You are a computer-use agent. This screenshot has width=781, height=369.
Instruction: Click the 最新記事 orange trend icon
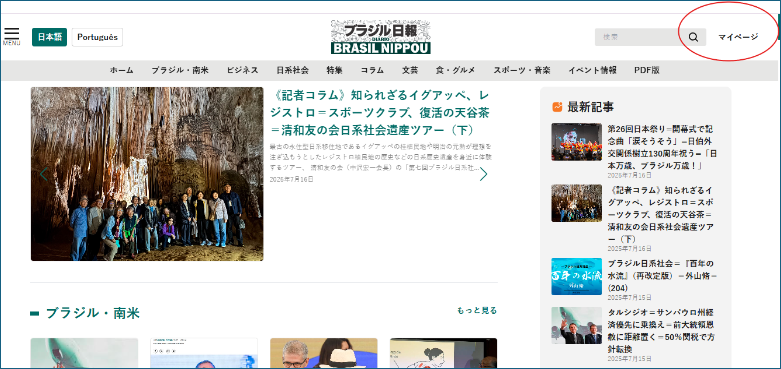pos(557,107)
